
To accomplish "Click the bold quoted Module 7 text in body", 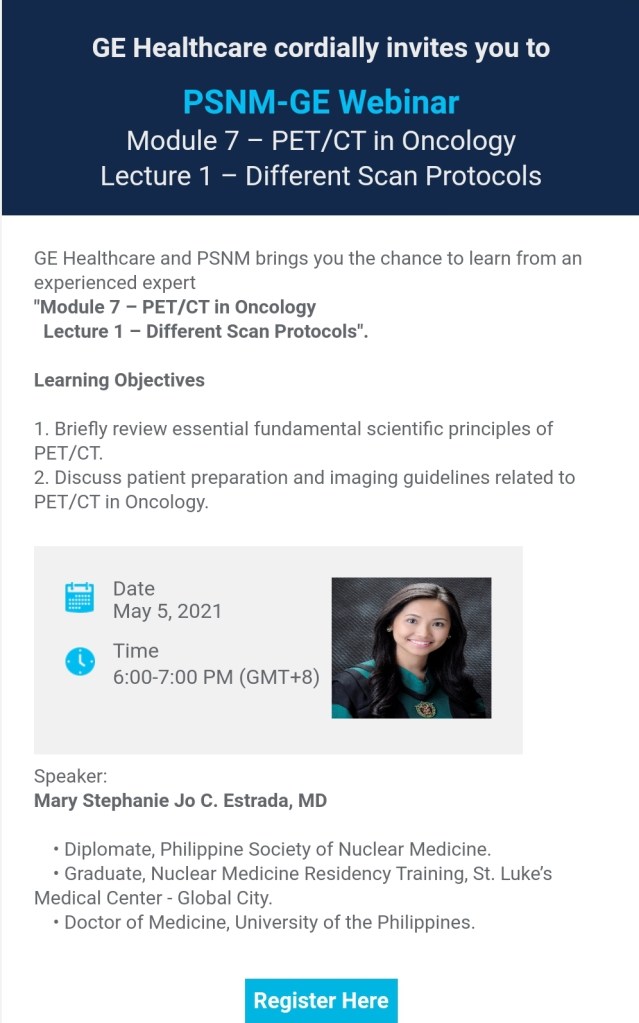I will pyautogui.click(x=176, y=307).
